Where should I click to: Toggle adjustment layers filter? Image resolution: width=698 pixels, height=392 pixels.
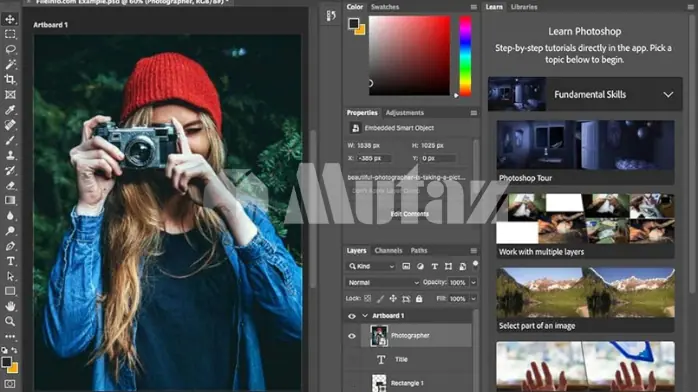tap(420, 267)
